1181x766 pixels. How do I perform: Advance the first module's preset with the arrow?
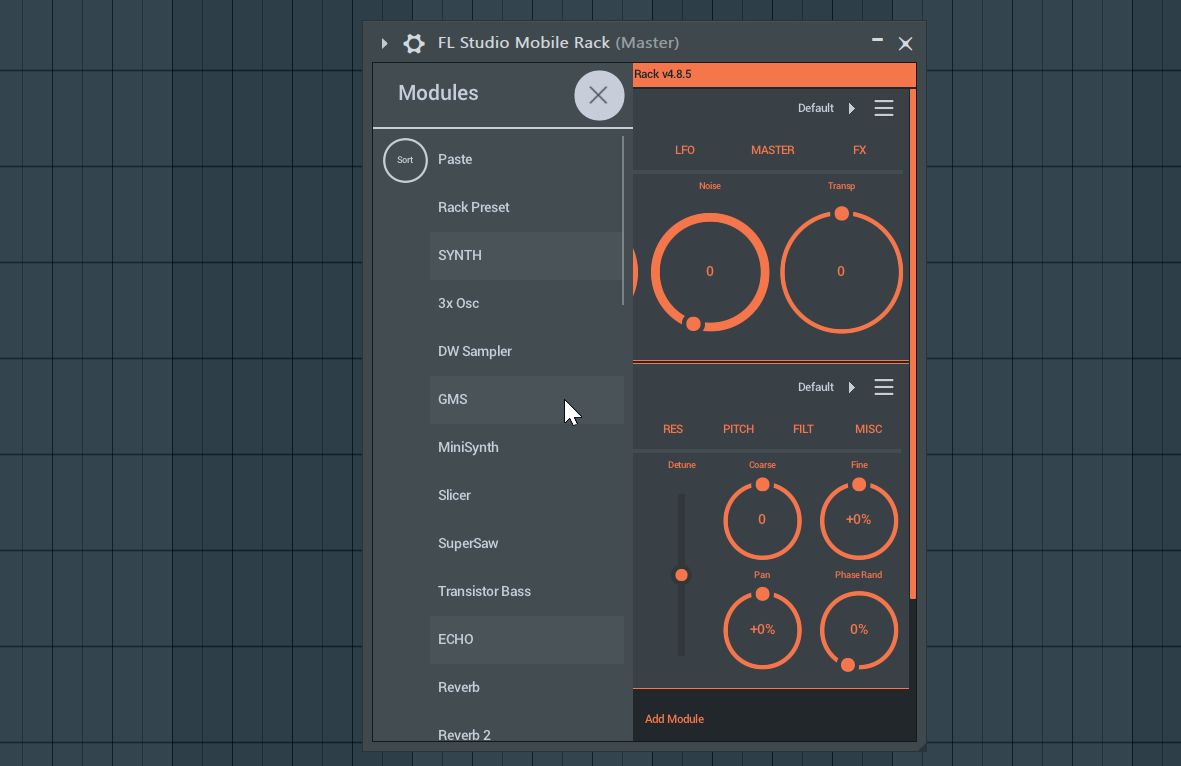tap(852, 108)
